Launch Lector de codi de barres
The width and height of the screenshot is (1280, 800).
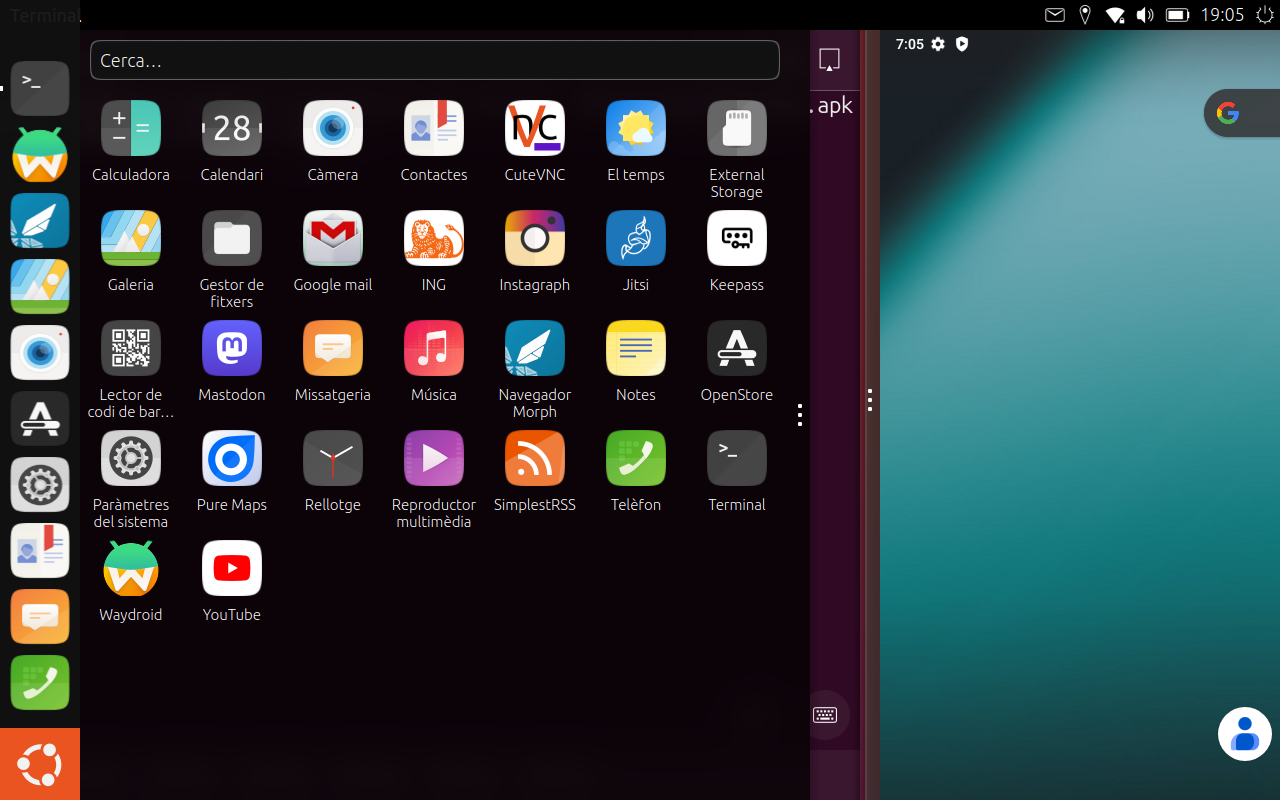(131, 348)
